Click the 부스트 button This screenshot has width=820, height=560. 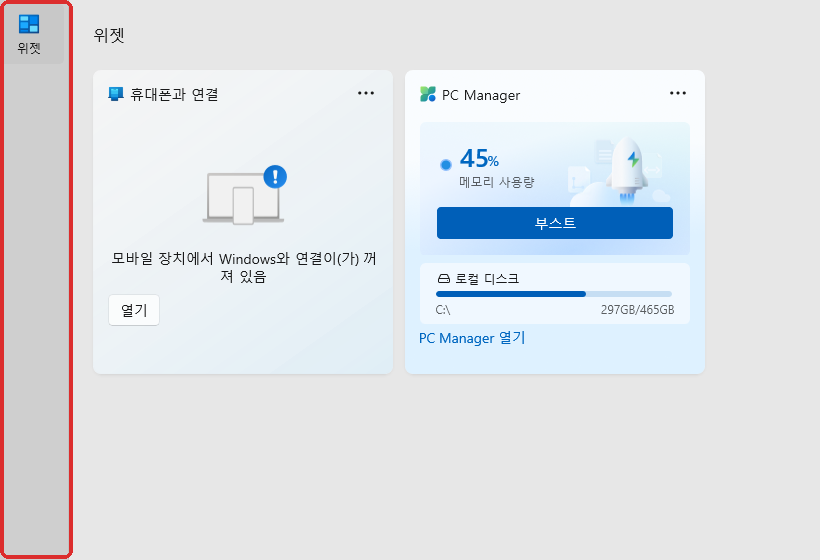(x=555, y=223)
